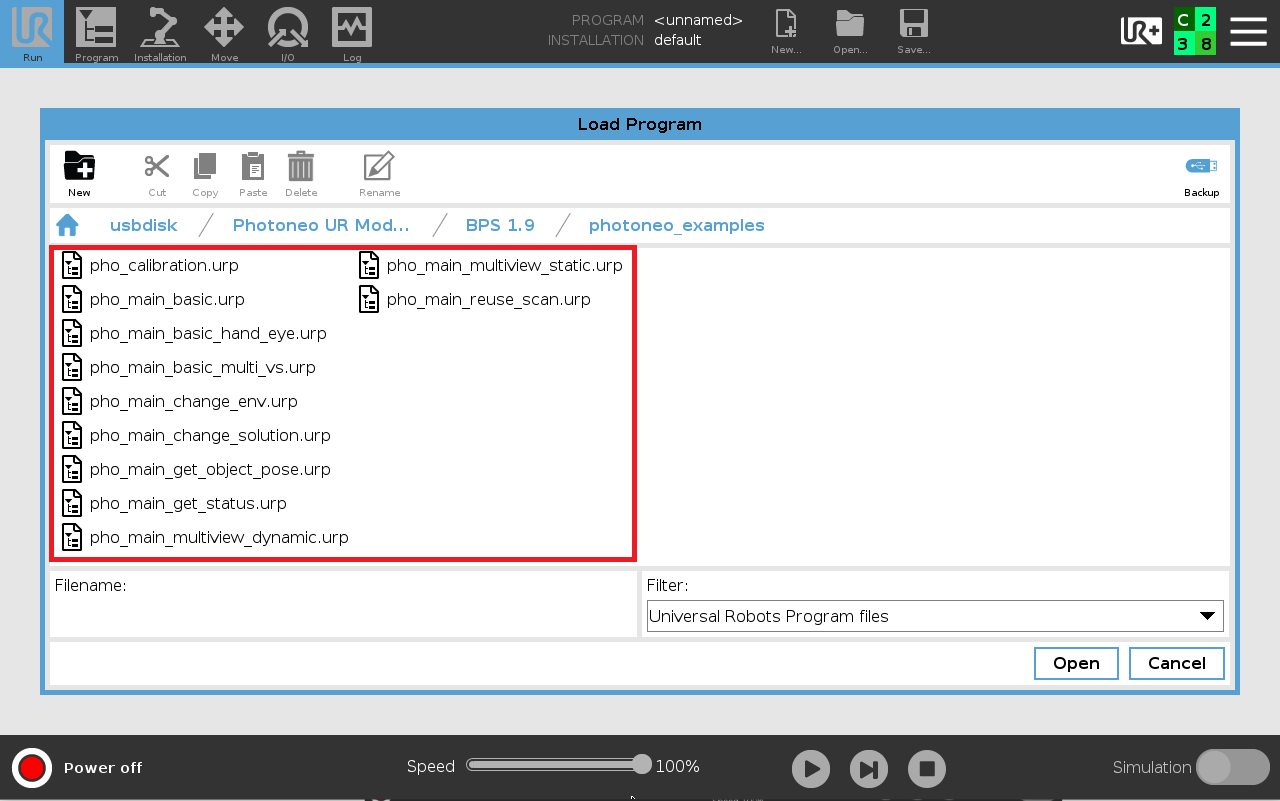Click the Open... folder icon in header
The height and width of the screenshot is (801, 1280).
(850, 32)
